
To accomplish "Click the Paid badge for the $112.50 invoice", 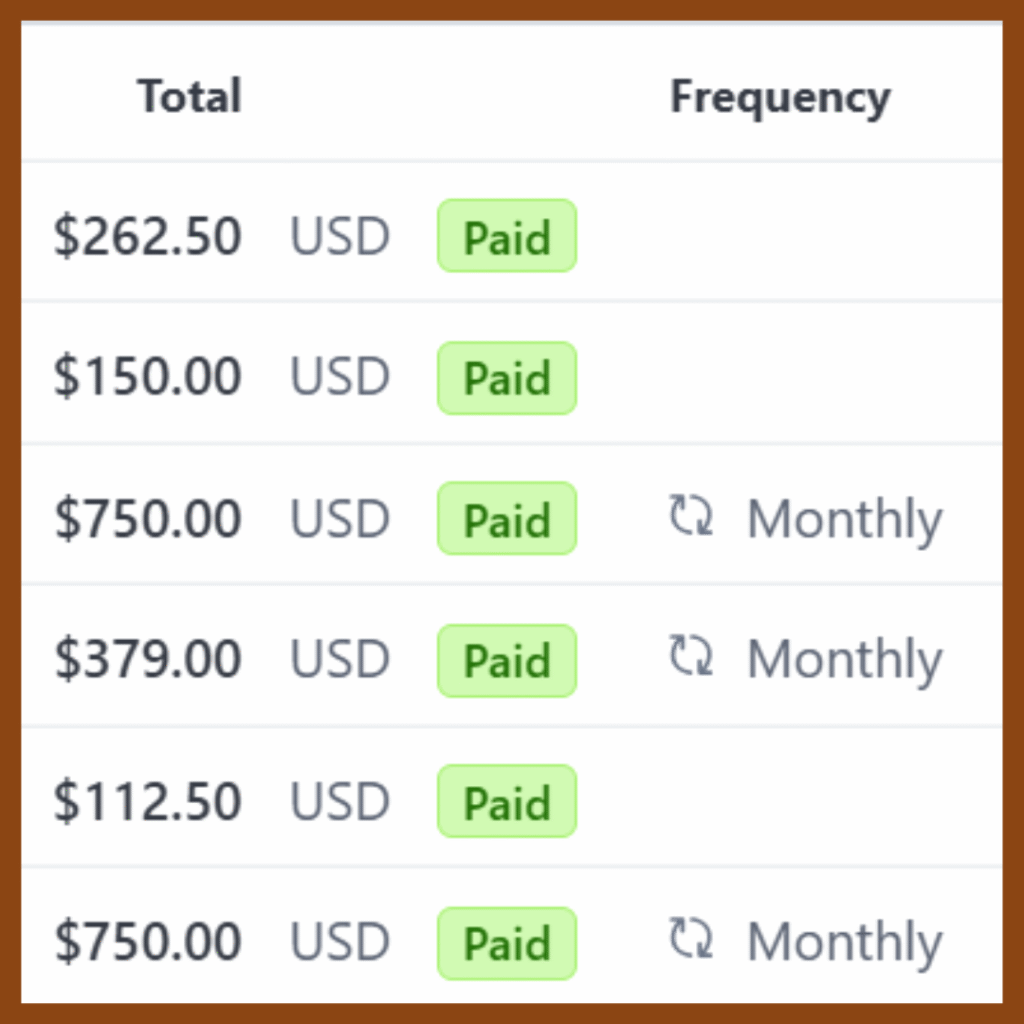I will pos(507,801).
